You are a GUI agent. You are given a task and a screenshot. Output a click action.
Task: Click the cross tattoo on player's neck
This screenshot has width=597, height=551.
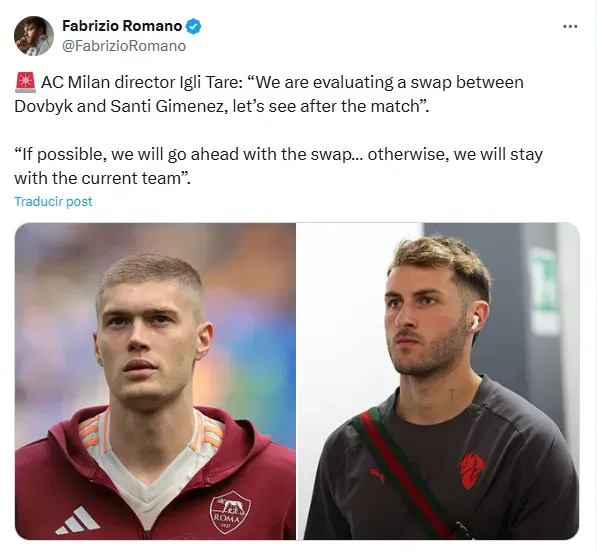pos(451,393)
